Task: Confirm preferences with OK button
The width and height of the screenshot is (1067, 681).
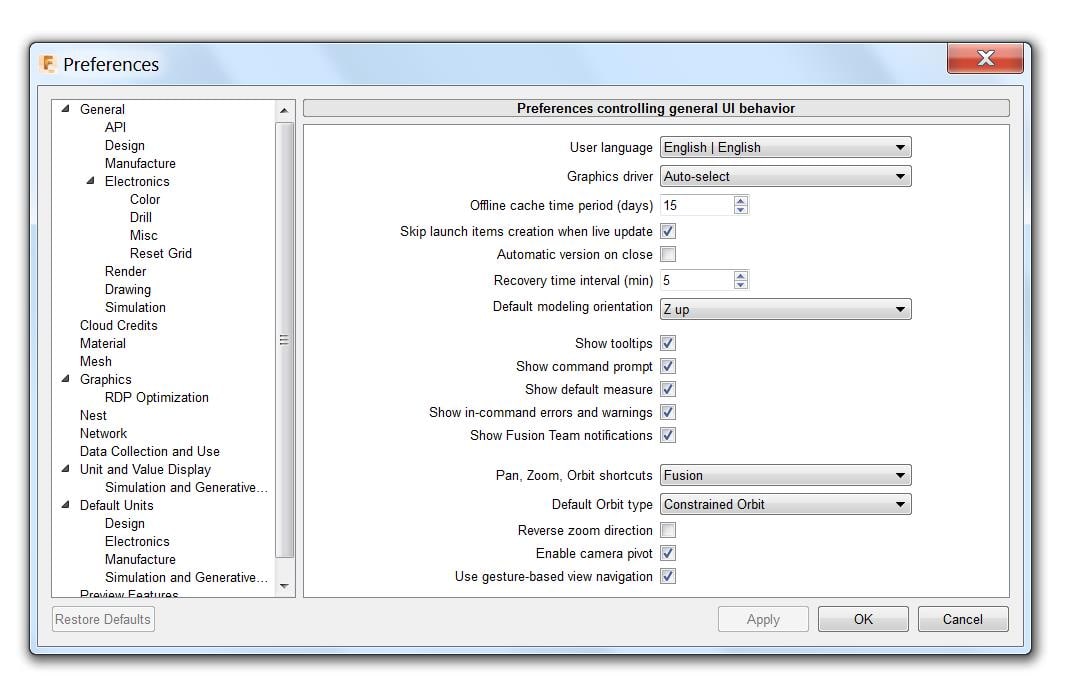Action: pyautogui.click(x=863, y=620)
